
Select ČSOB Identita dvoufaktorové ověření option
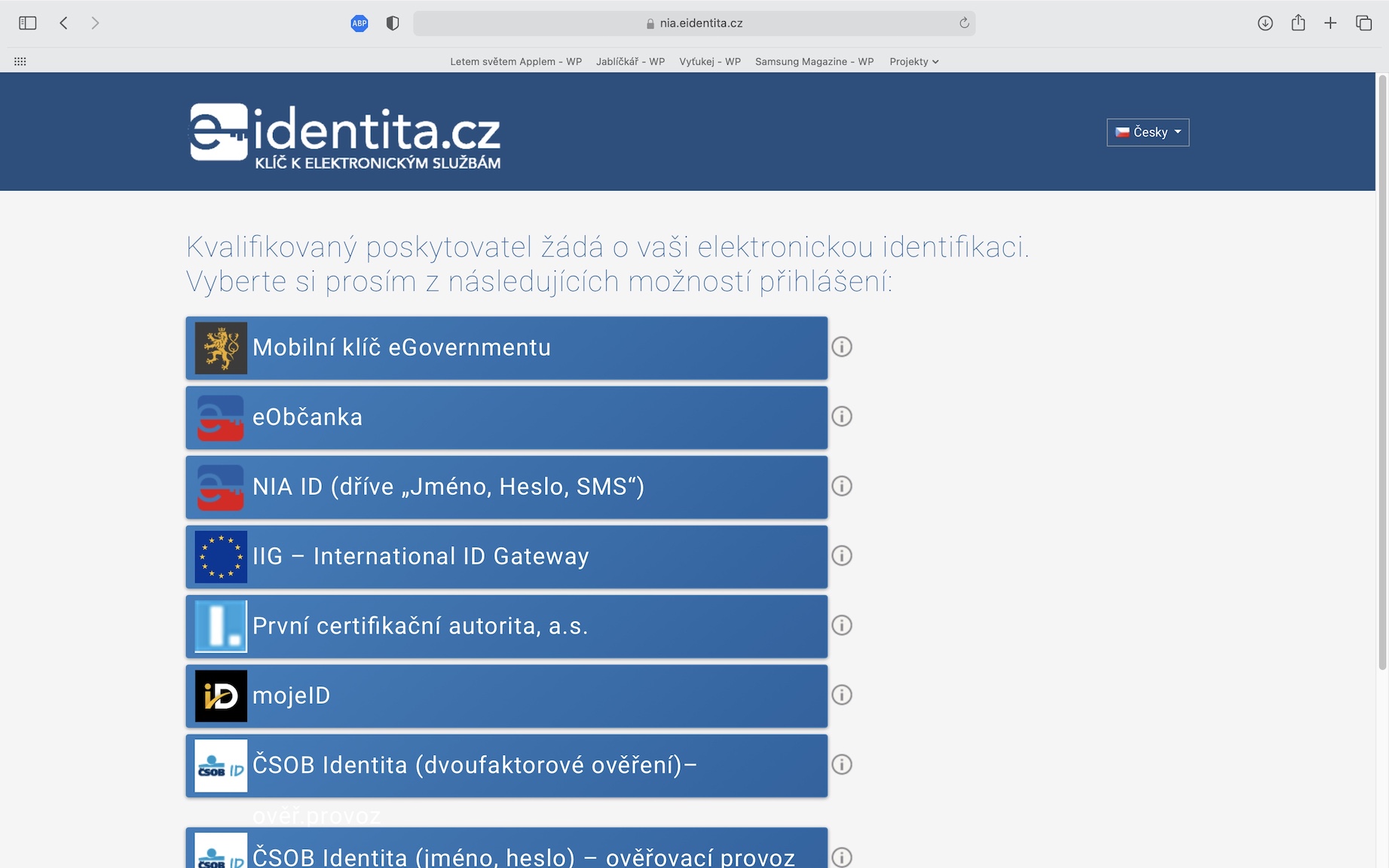pos(506,766)
